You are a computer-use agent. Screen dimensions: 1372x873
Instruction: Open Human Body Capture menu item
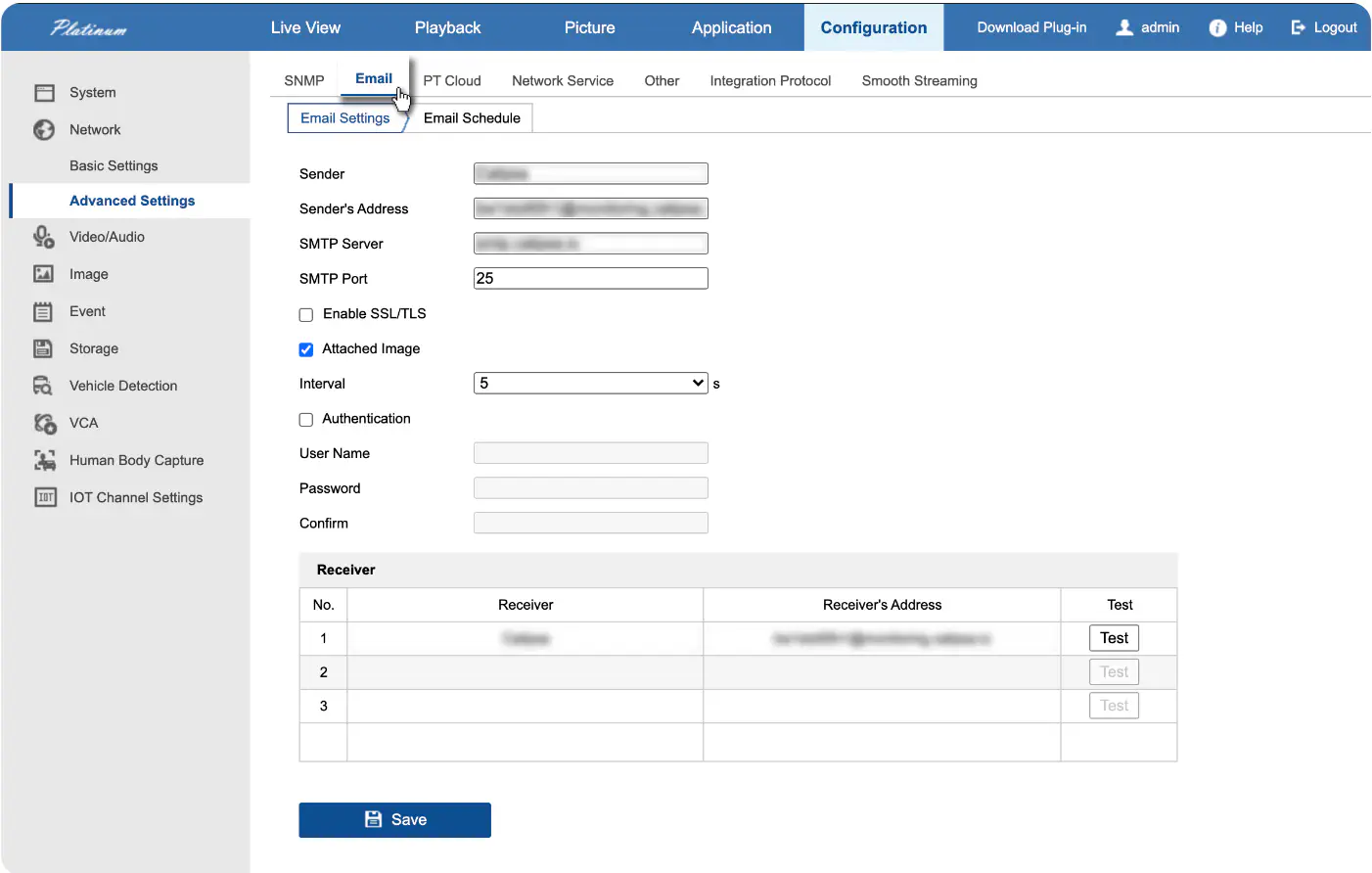click(x=137, y=460)
